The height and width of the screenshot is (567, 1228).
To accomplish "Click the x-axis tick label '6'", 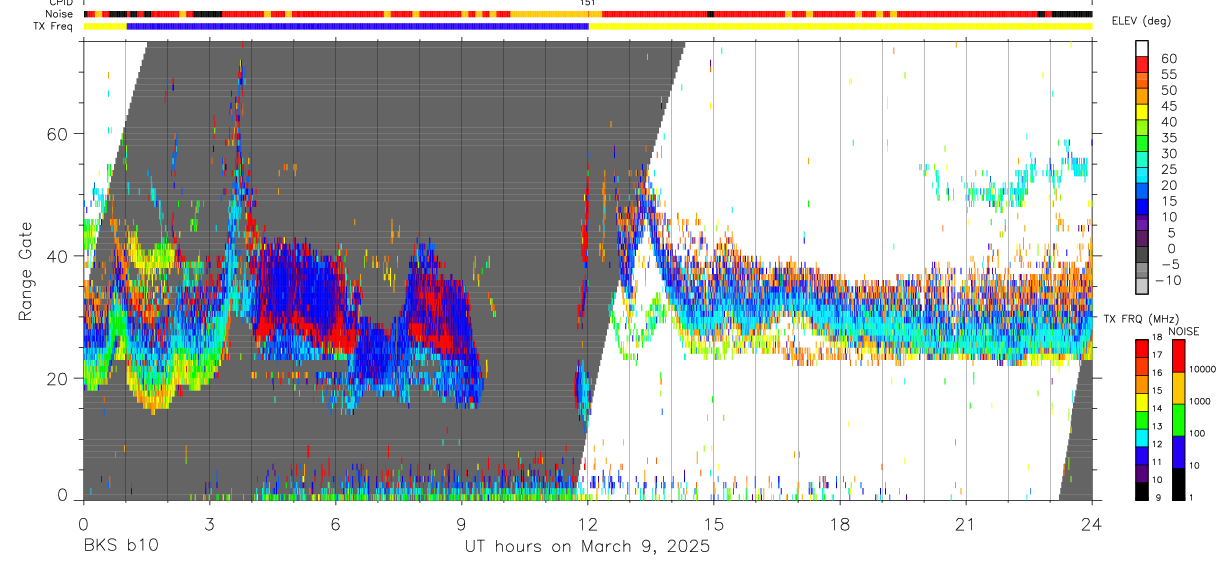I will pyautogui.click(x=335, y=524).
